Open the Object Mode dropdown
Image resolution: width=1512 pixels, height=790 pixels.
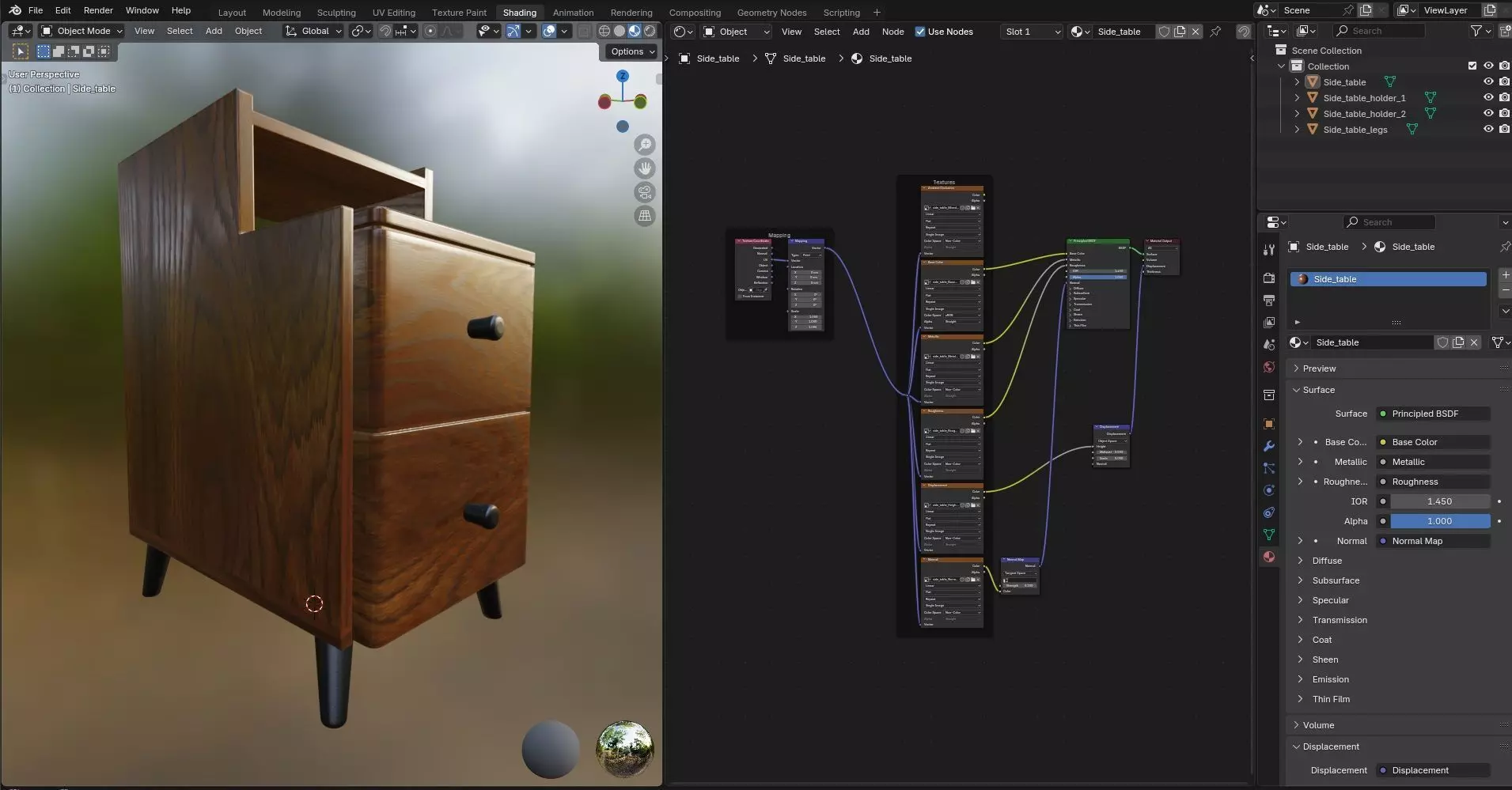(82, 31)
